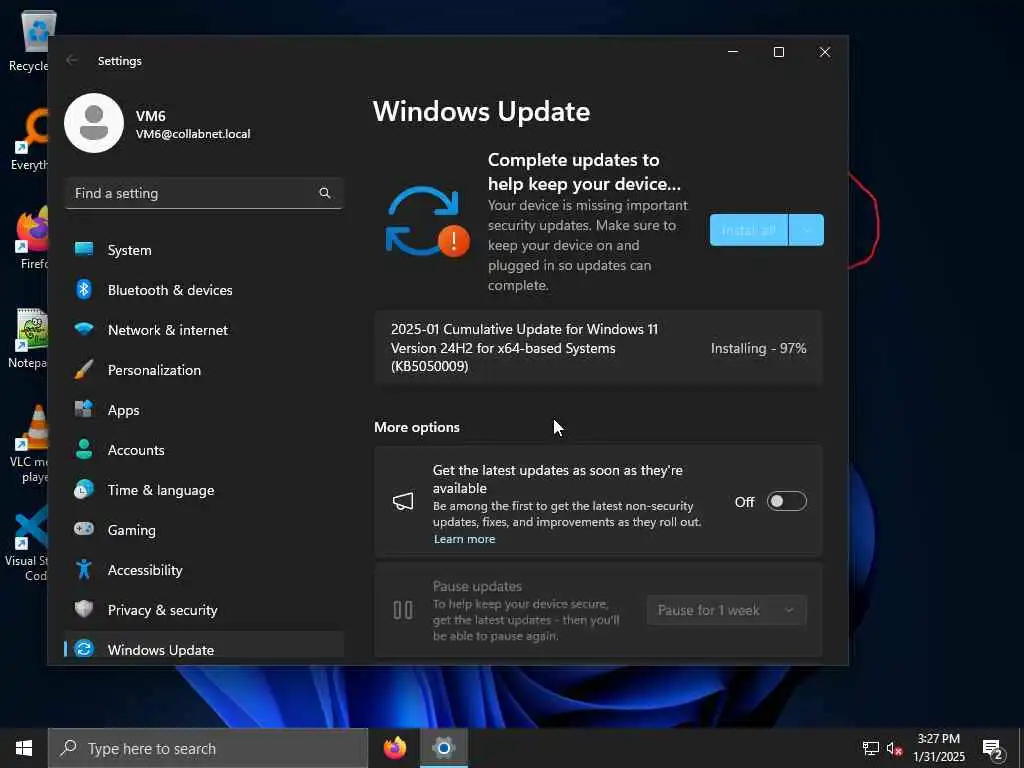Select the Recycle Bin desktop icon

click(29, 40)
